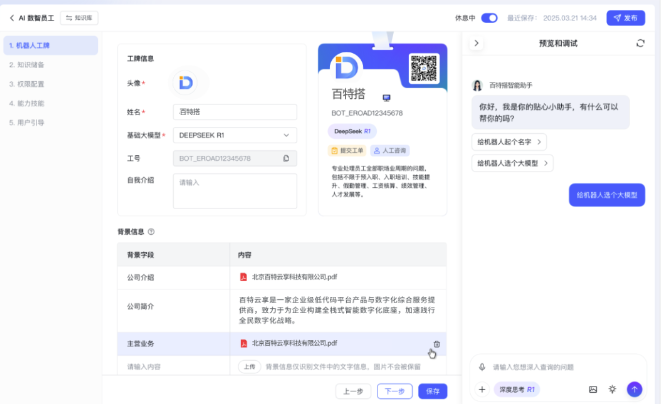Edit the 公司简介 content text
Screen dimensions: 665x406
click(x=337, y=310)
